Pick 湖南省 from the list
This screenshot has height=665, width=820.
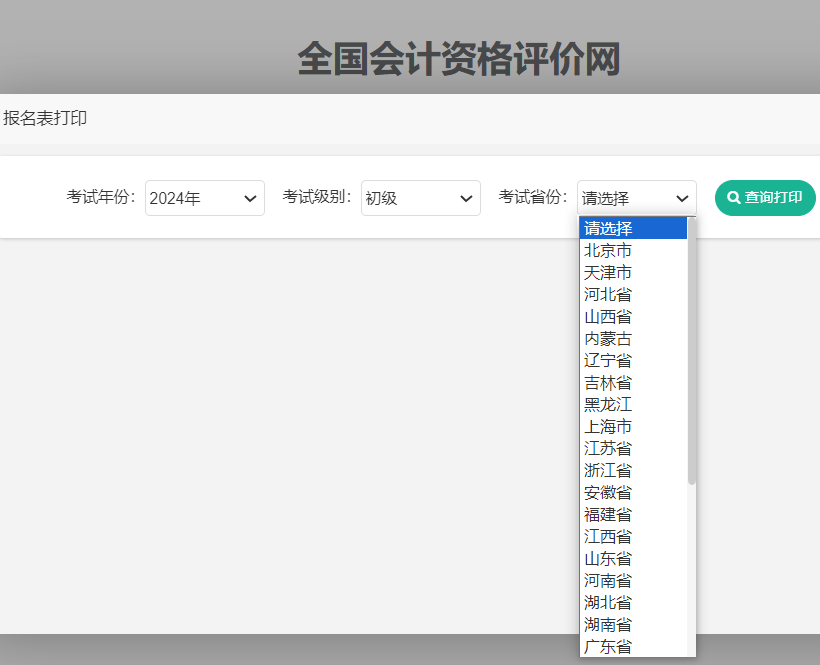tap(633, 624)
